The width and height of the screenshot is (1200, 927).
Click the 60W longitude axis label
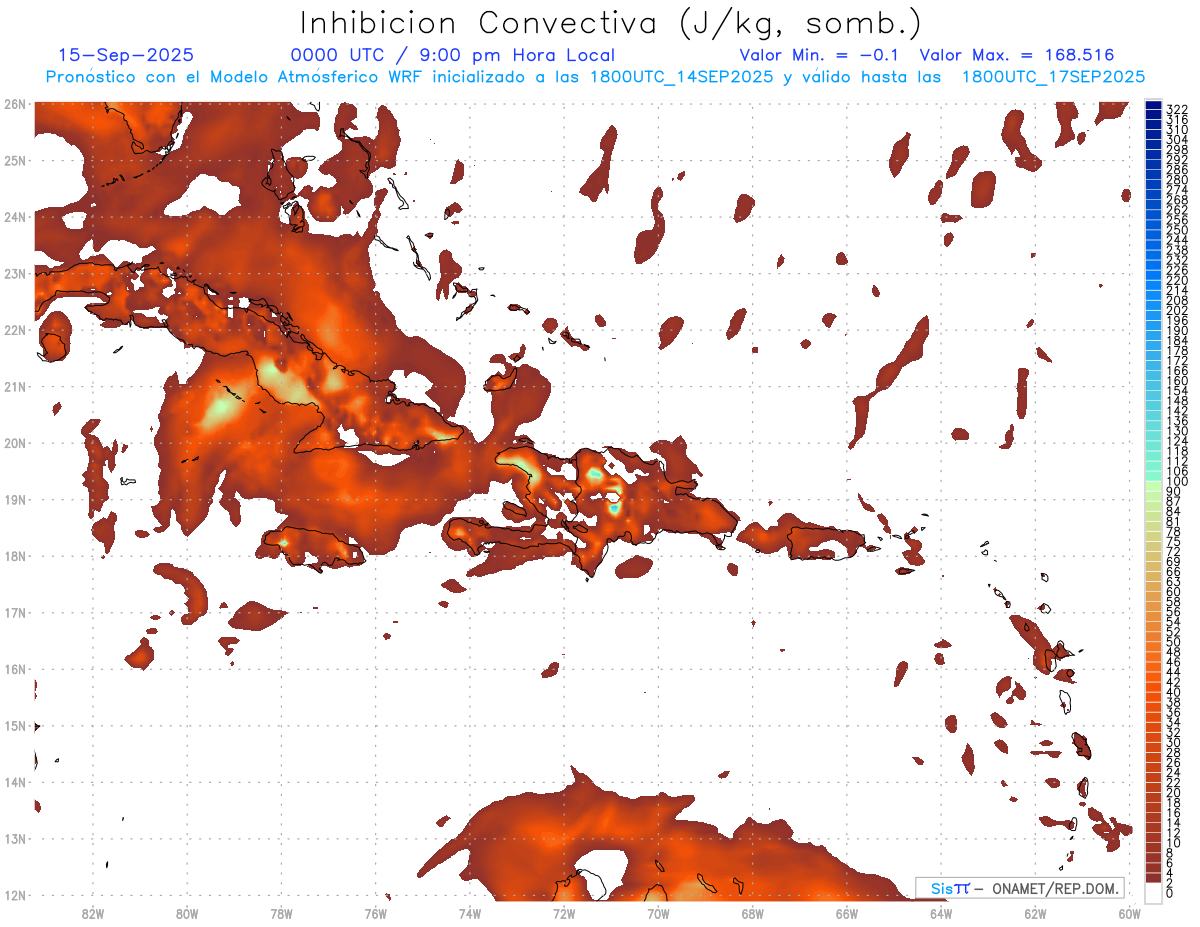click(1129, 913)
